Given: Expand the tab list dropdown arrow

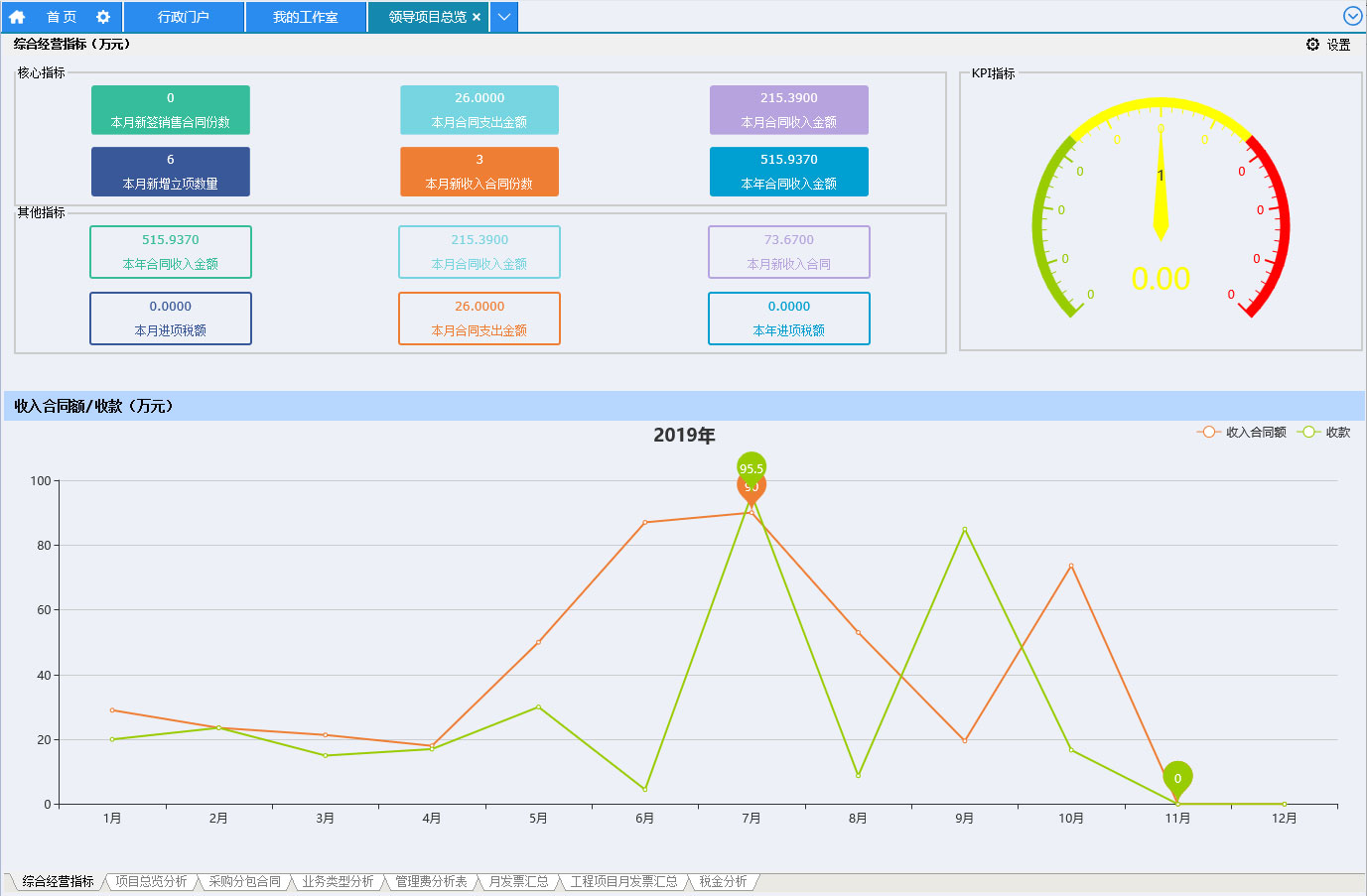Looking at the screenshot, I should [504, 17].
